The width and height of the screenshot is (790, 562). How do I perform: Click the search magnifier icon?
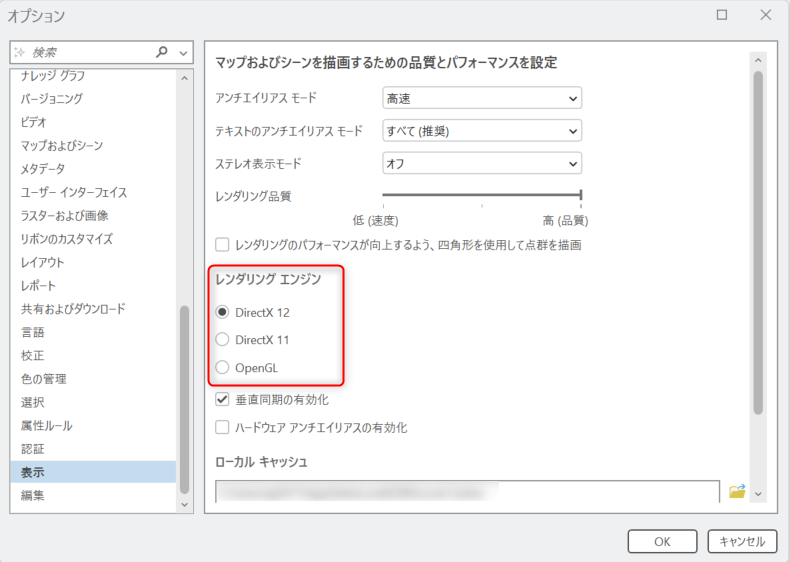tap(163, 52)
